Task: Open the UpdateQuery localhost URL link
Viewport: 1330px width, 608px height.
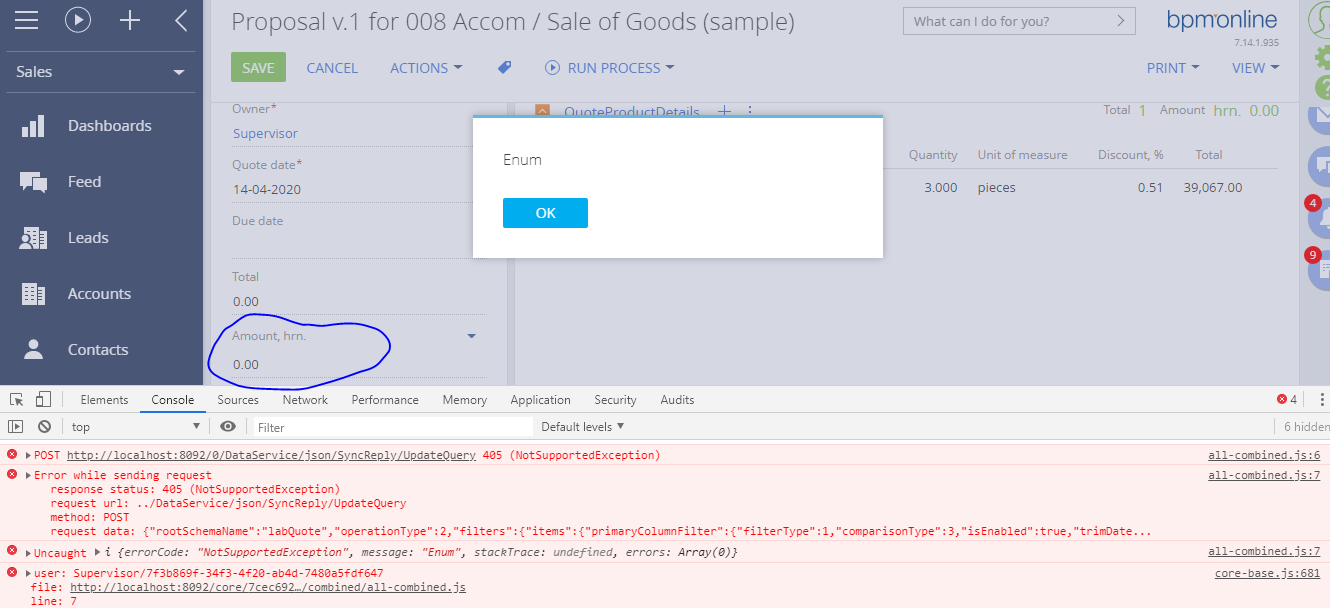Action: tap(271, 455)
